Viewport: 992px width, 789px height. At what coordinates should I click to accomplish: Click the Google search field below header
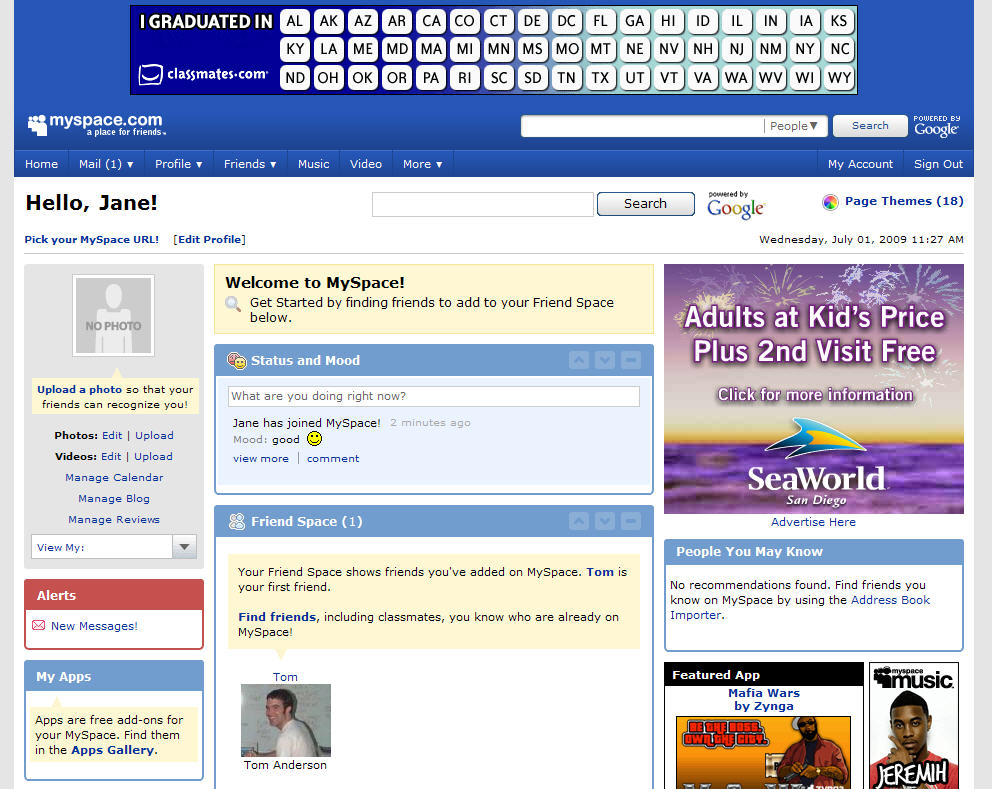pyautogui.click(x=483, y=204)
